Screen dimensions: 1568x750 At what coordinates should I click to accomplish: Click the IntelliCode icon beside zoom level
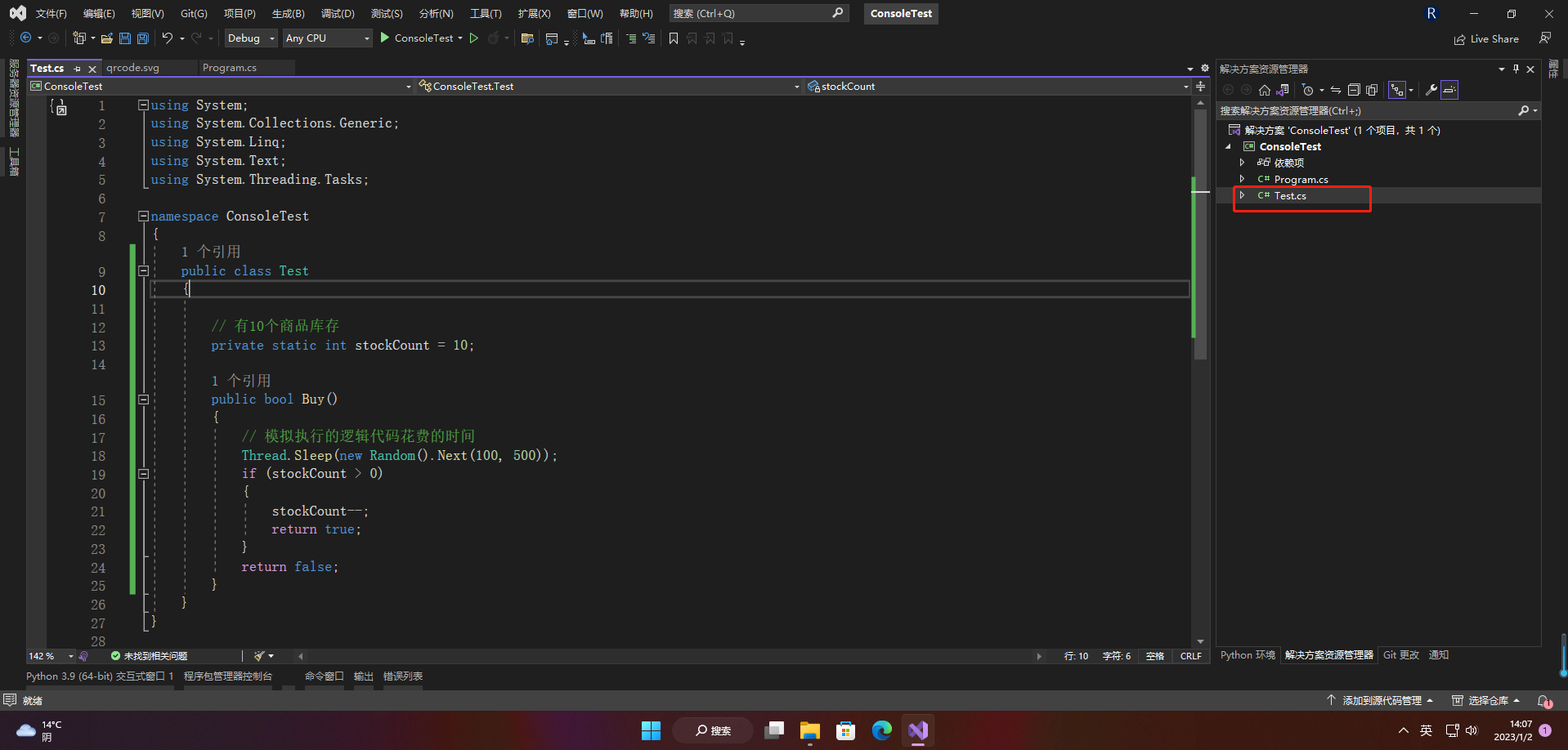tap(83, 656)
